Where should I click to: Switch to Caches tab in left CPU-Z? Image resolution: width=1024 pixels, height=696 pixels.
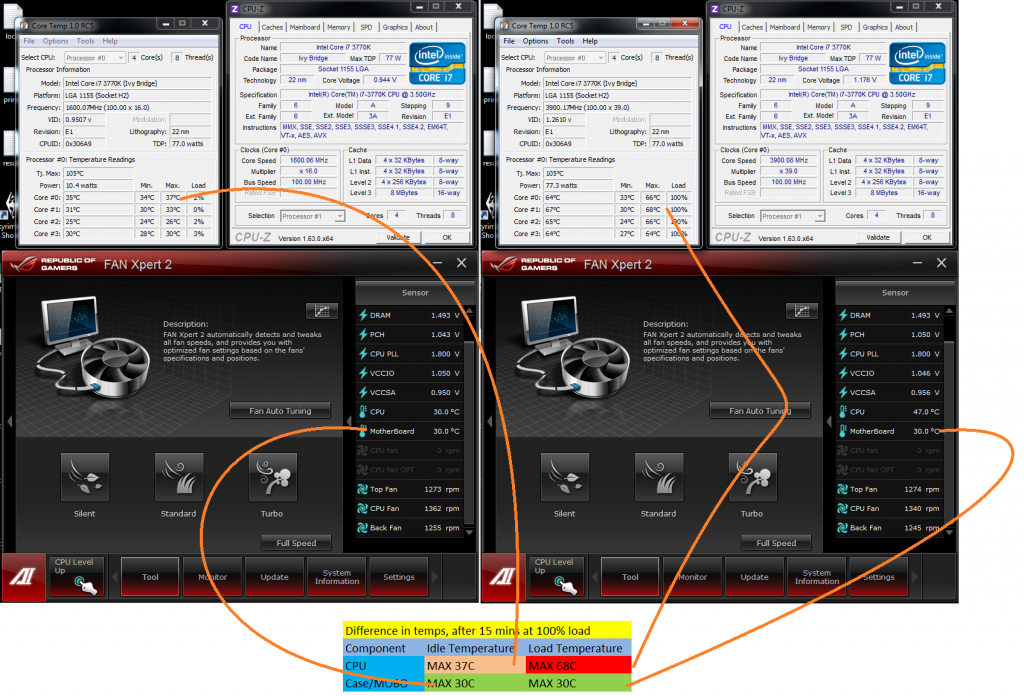coord(272,27)
